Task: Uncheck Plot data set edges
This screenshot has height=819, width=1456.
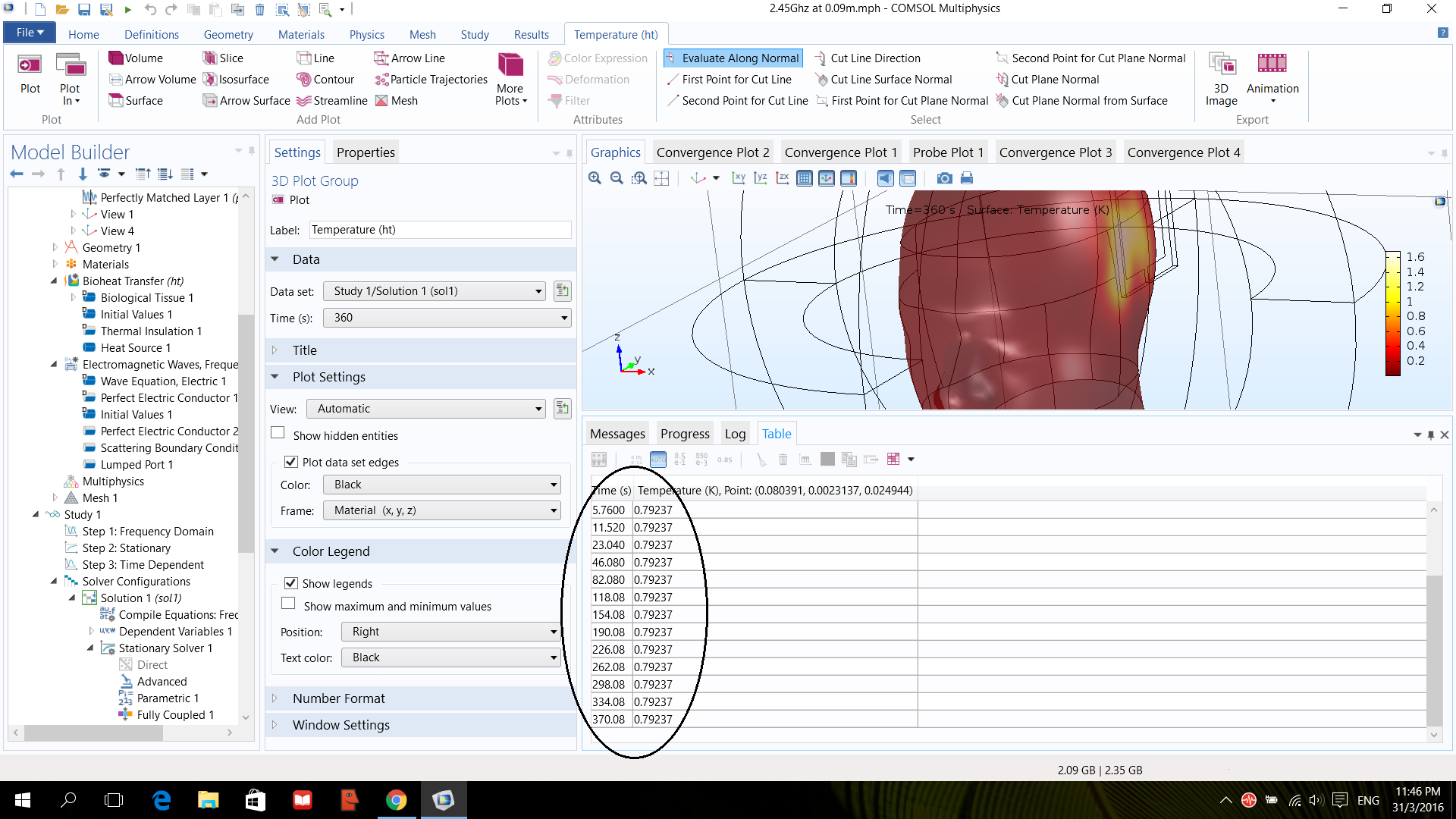Action: tap(291, 462)
